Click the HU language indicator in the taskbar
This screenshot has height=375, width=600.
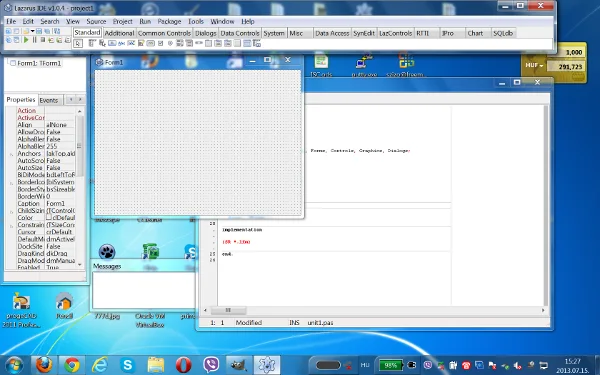365,365
